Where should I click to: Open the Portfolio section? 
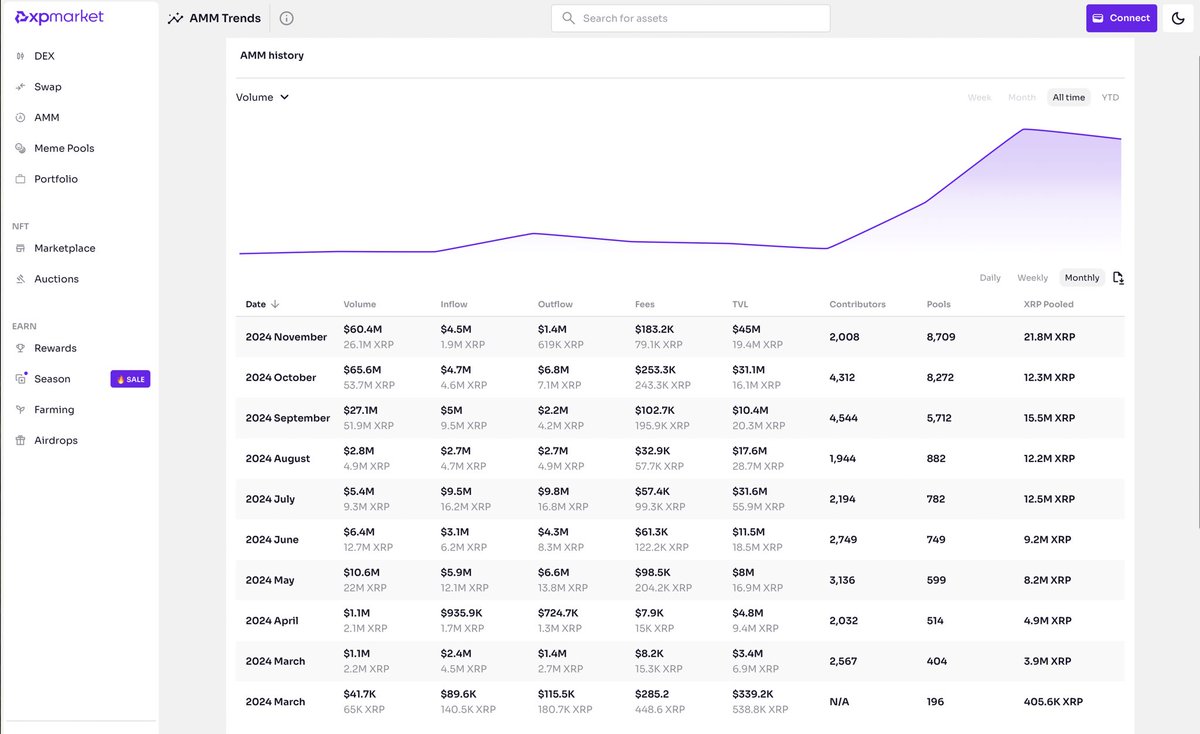tap(54, 178)
